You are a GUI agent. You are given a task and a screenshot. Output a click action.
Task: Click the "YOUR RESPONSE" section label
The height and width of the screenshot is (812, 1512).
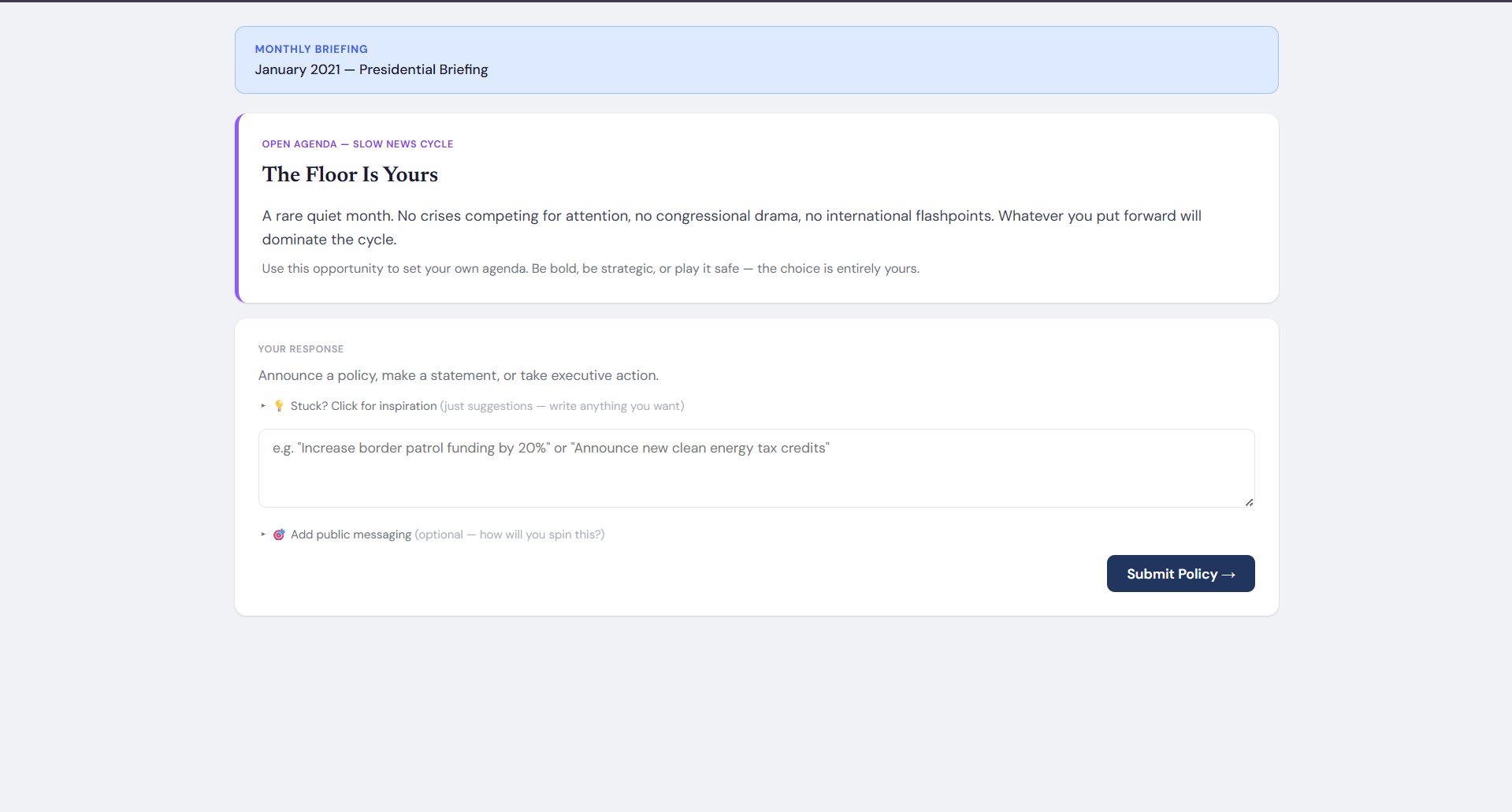pyautogui.click(x=301, y=349)
